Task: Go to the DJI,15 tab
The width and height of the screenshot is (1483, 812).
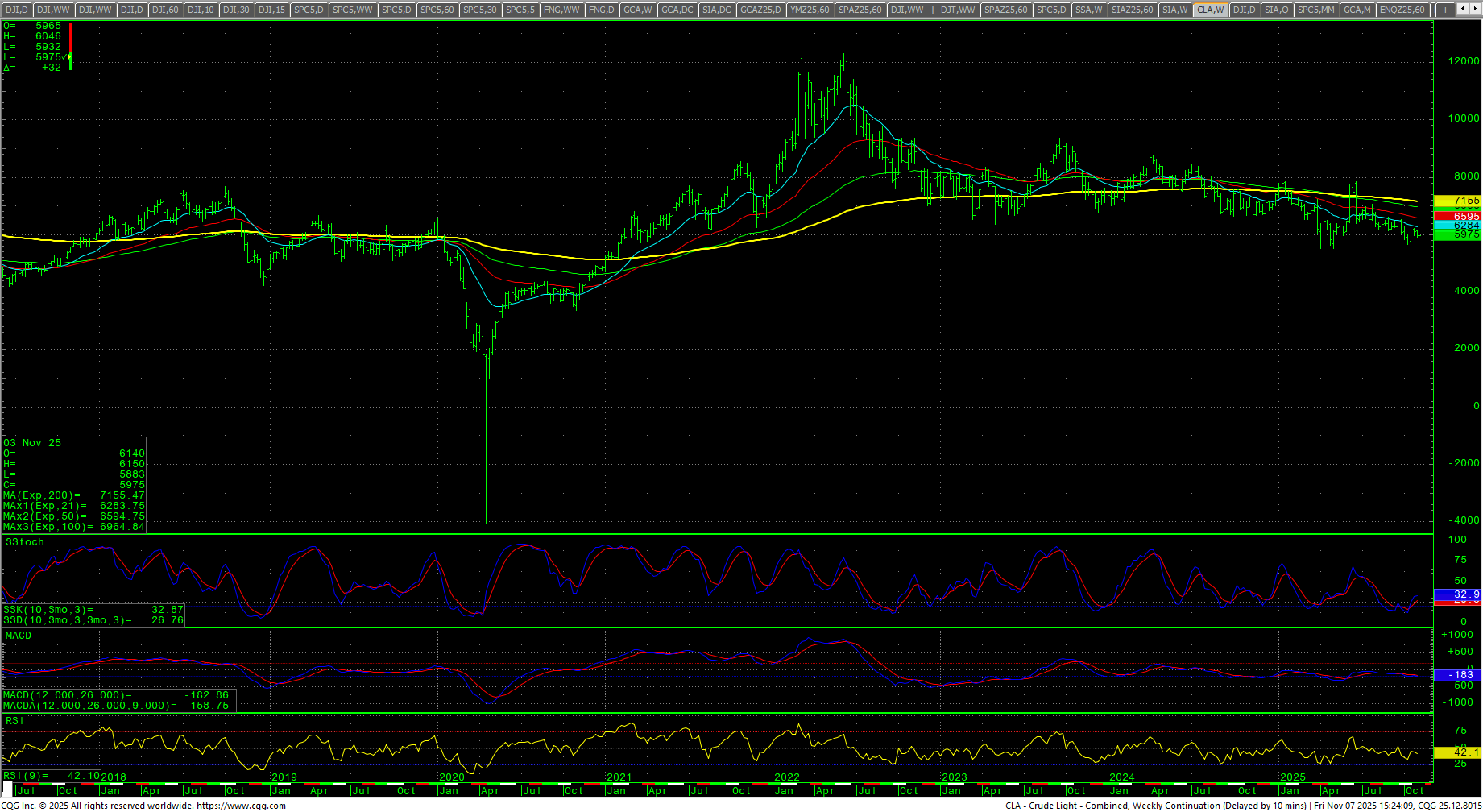Action: (x=271, y=10)
